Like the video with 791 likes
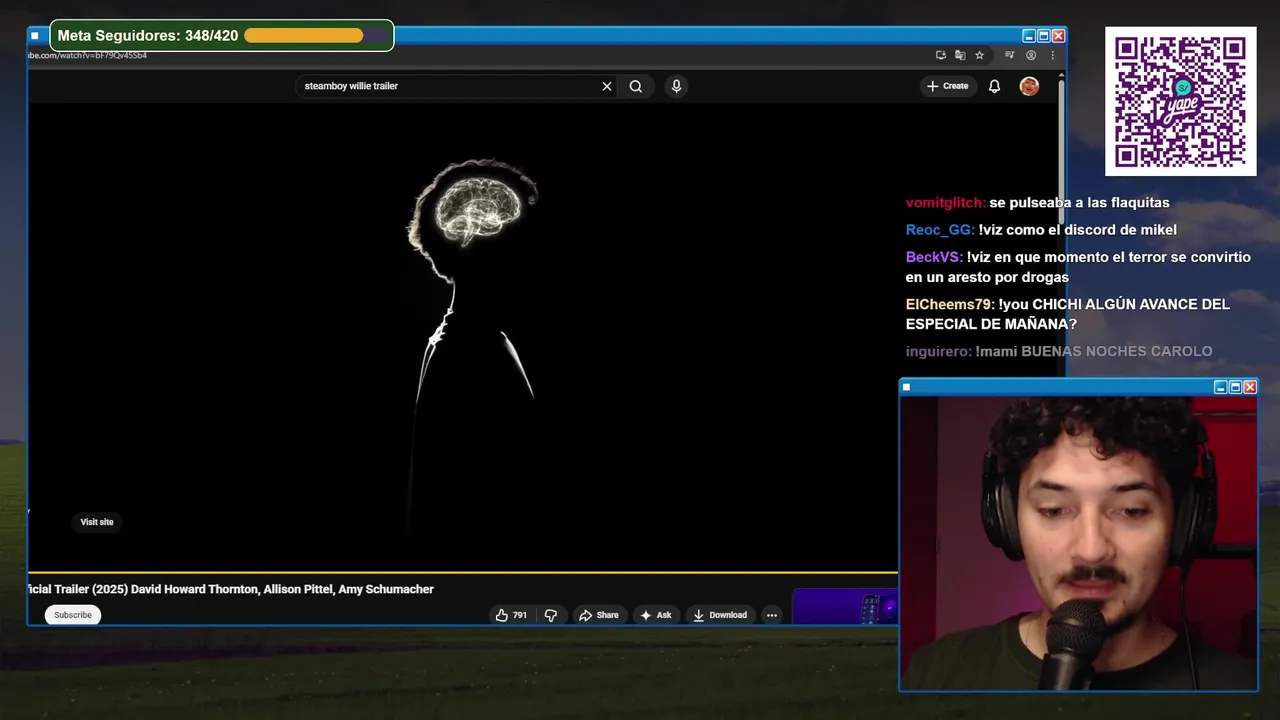This screenshot has width=1280, height=720. tap(511, 615)
